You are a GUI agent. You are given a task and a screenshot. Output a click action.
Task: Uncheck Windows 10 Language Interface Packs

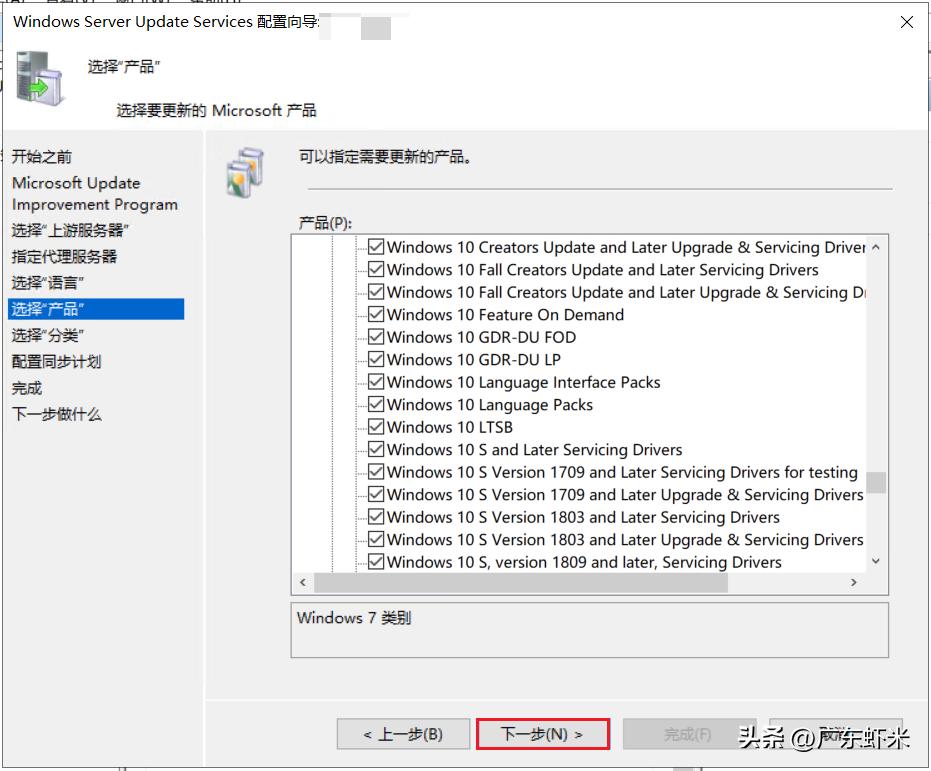click(x=376, y=382)
